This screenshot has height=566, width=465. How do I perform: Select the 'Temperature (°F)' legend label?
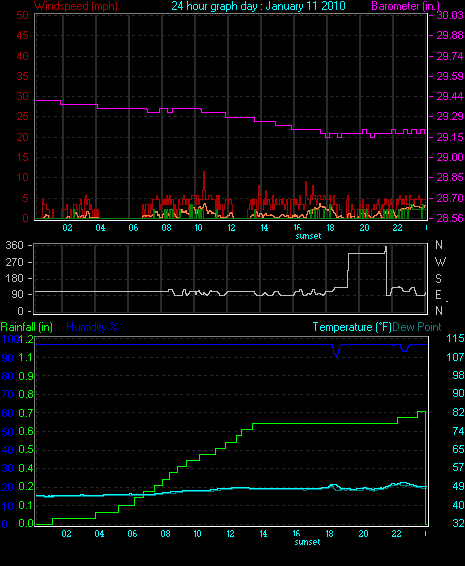point(352,327)
